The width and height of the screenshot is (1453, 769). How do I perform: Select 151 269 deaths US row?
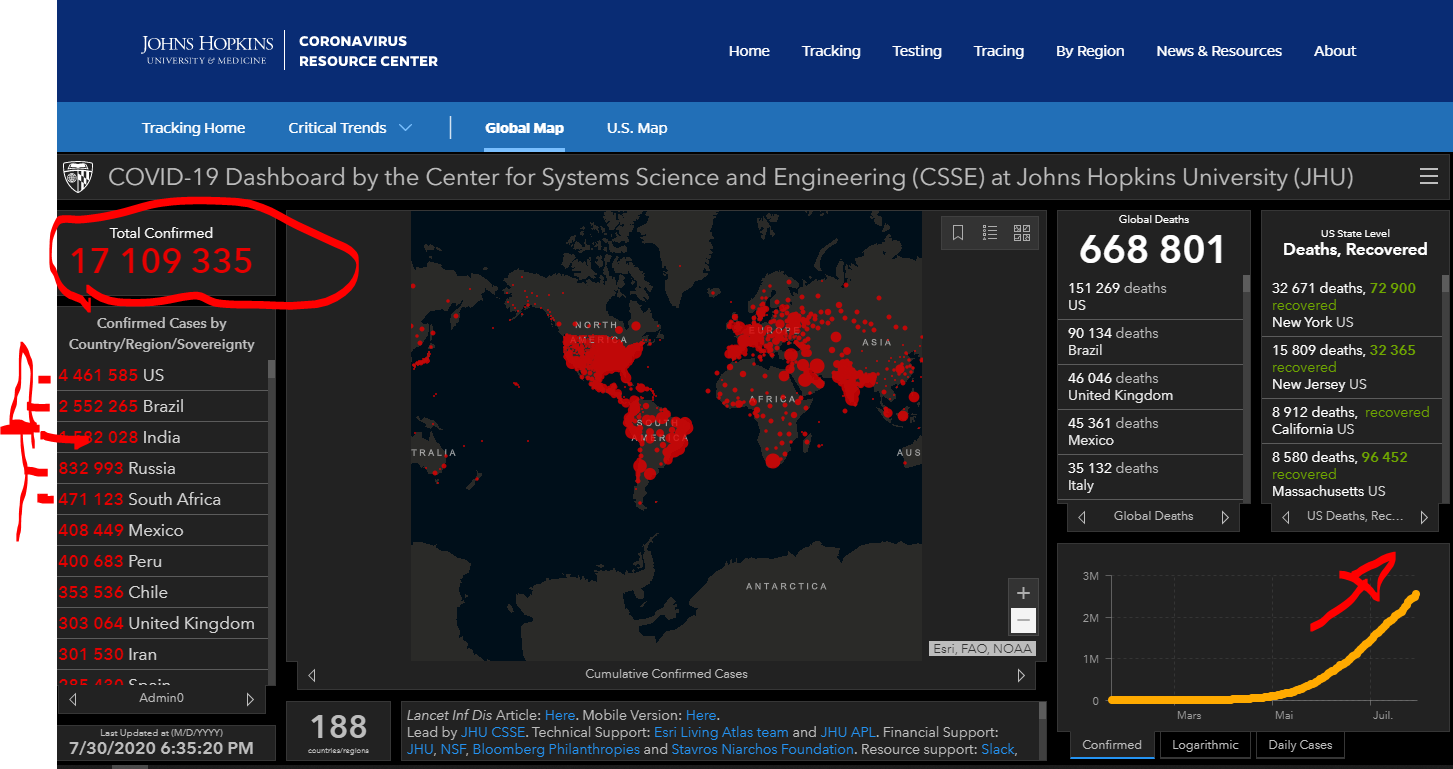pos(1150,297)
